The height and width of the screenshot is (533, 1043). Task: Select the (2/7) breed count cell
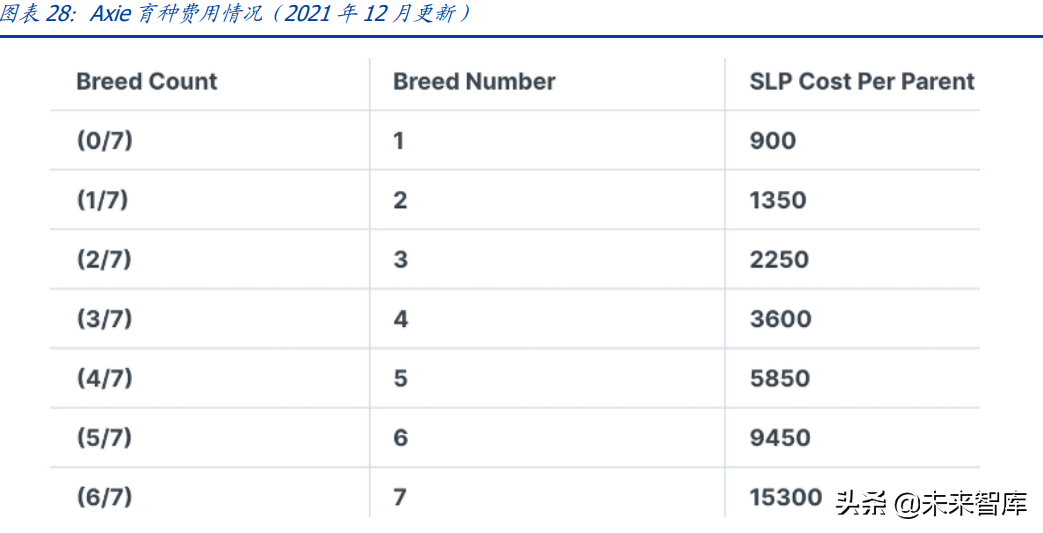(x=104, y=260)
